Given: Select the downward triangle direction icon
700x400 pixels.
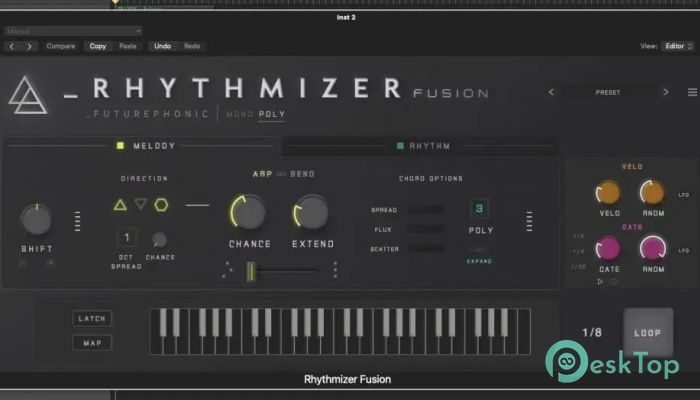Looking at the screenshot, I should point(141,206).
